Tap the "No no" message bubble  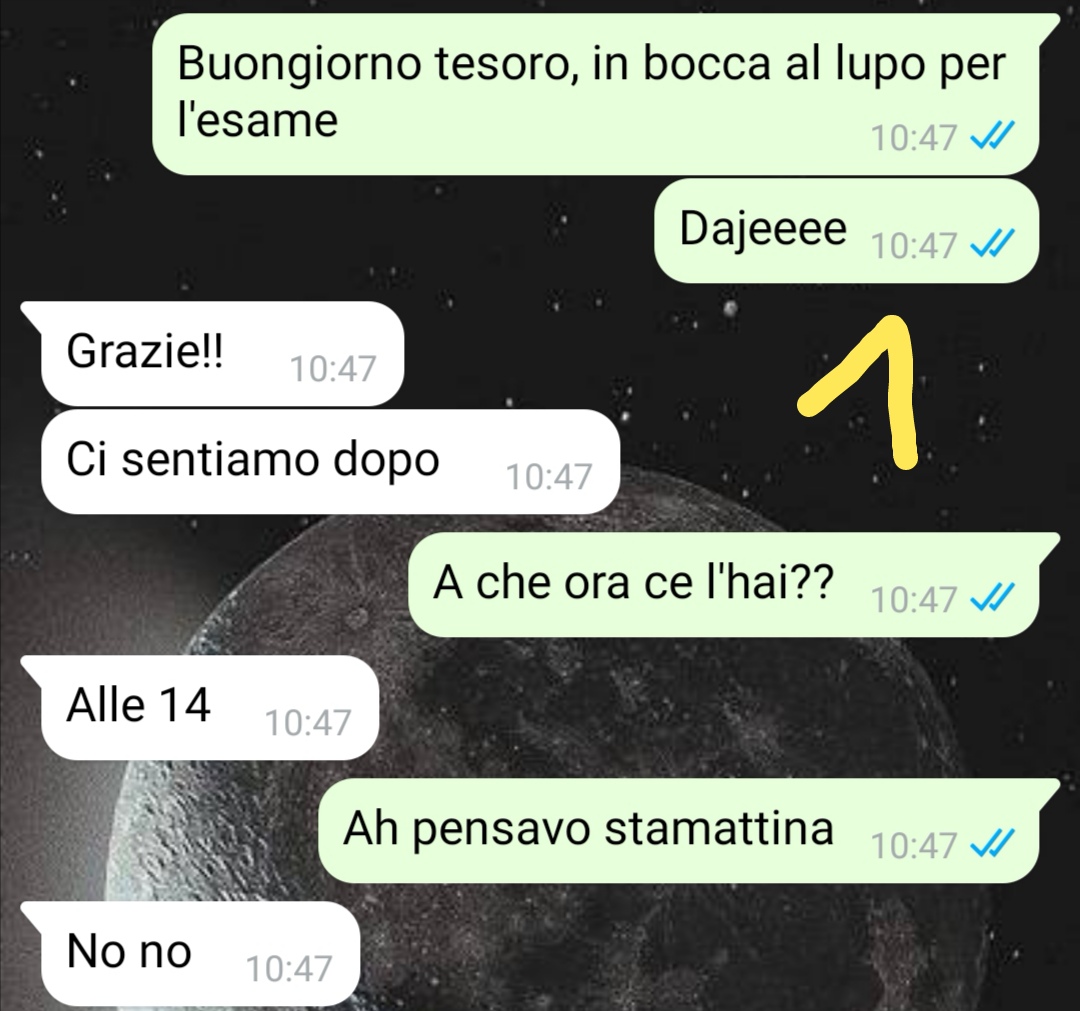(190, 953)
